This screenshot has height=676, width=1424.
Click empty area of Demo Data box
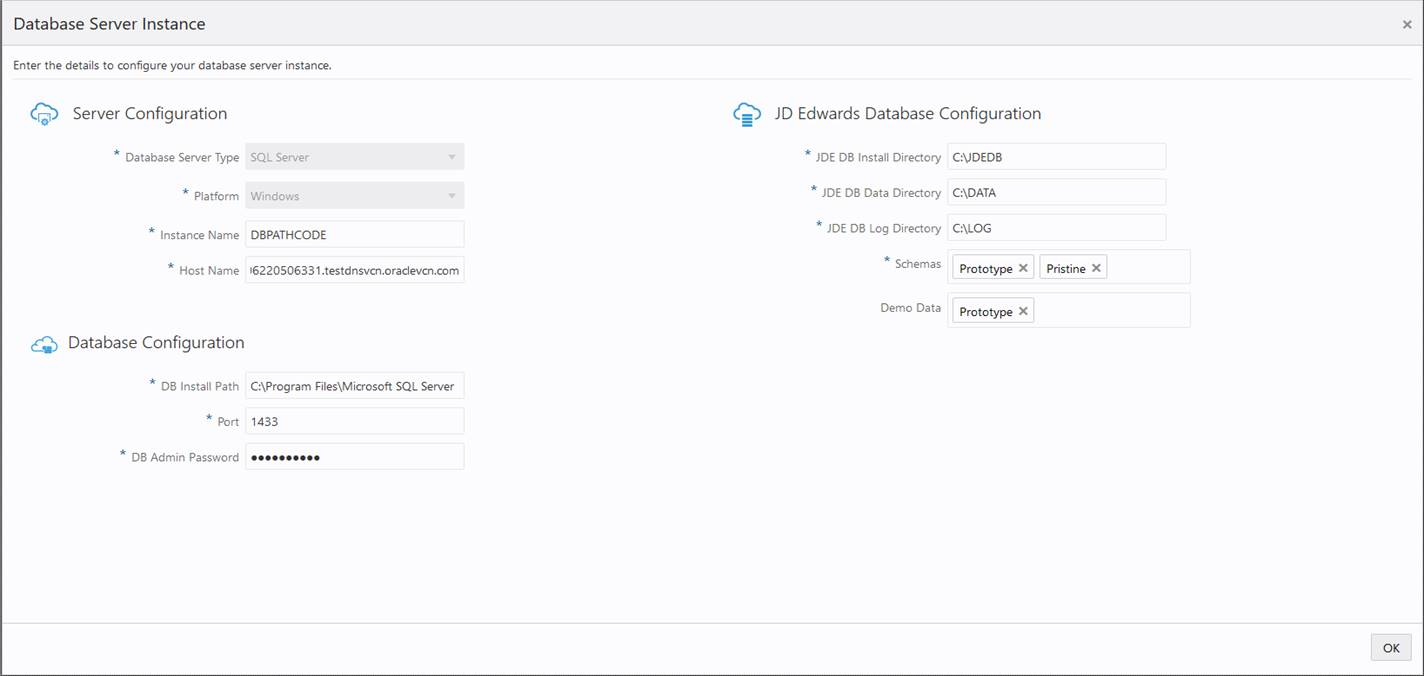pos(1110,311)
